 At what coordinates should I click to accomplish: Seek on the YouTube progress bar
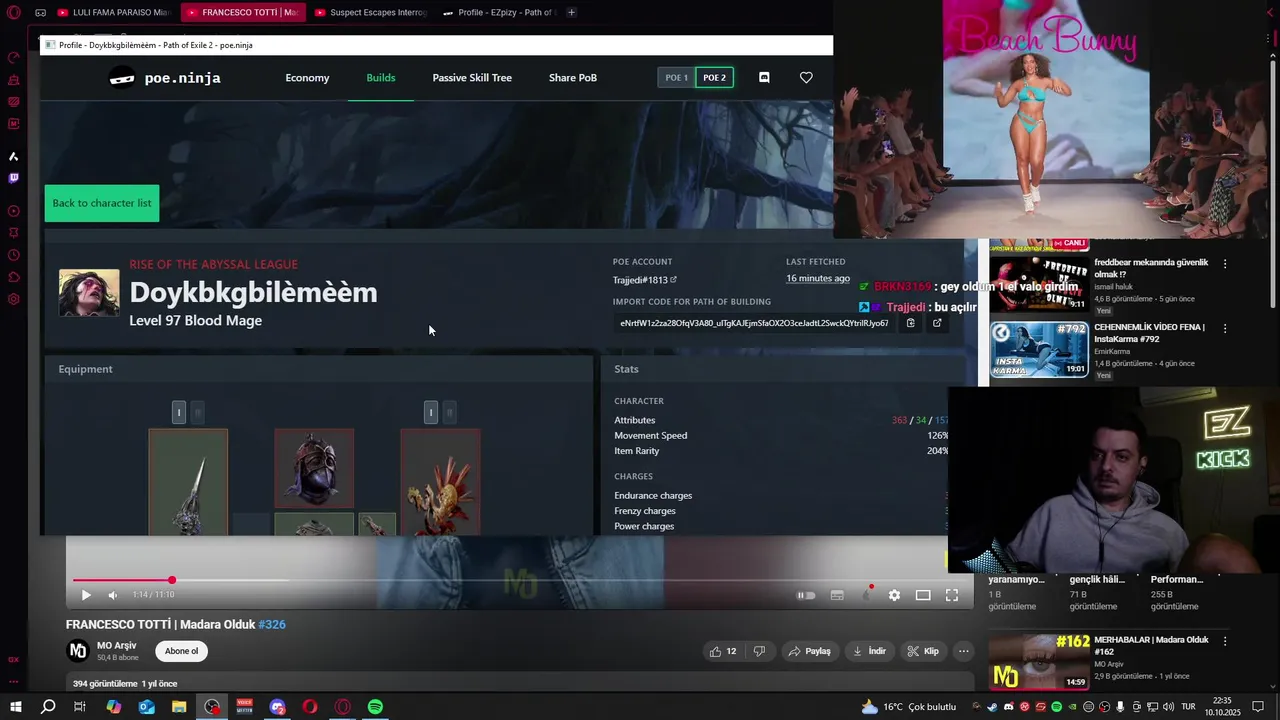518,580
